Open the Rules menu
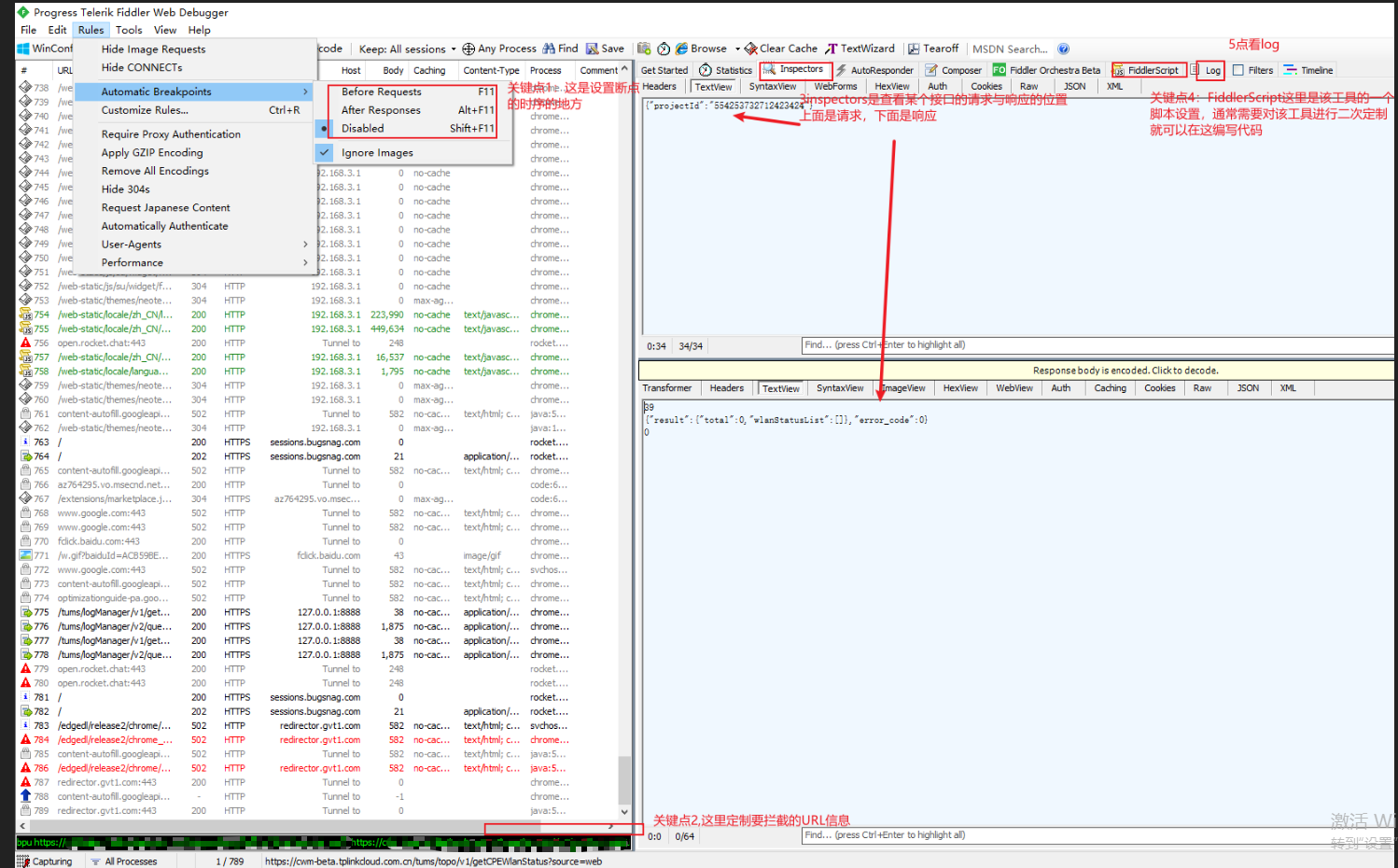Image resolution: width=1398 pixels, height=868 pixels. point(91,30)
